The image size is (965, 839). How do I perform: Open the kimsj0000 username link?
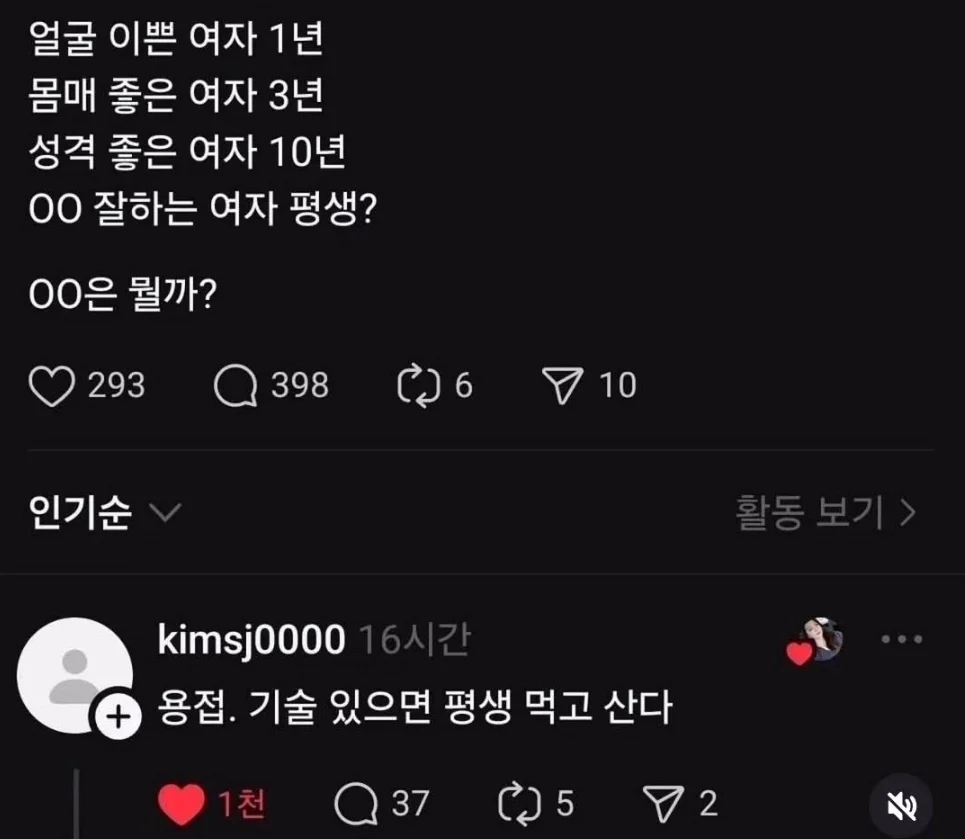coord(251,641)
